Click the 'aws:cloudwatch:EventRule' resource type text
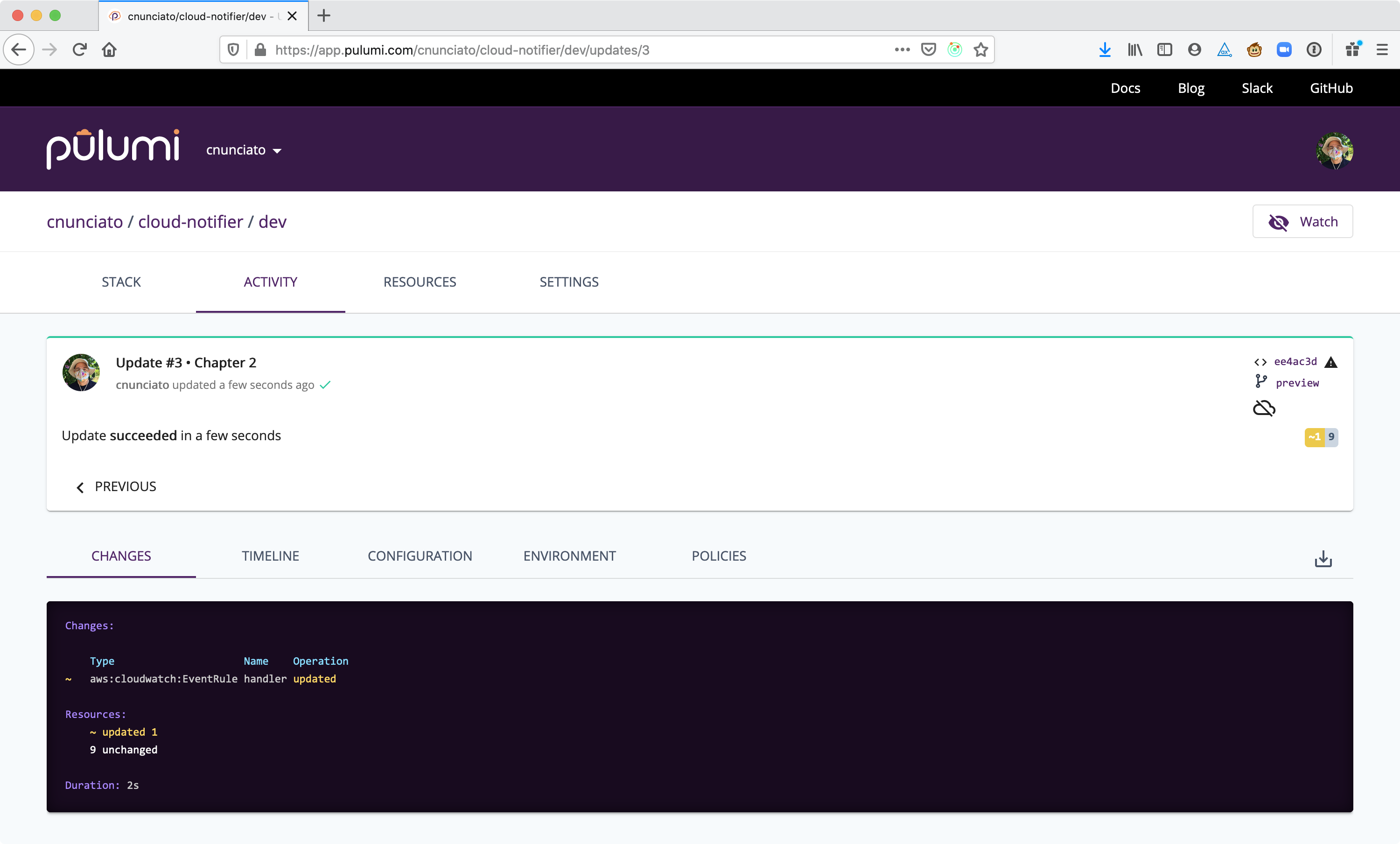Image resolution: width=1400 pixels, height=844 pixels. point(164,679)
